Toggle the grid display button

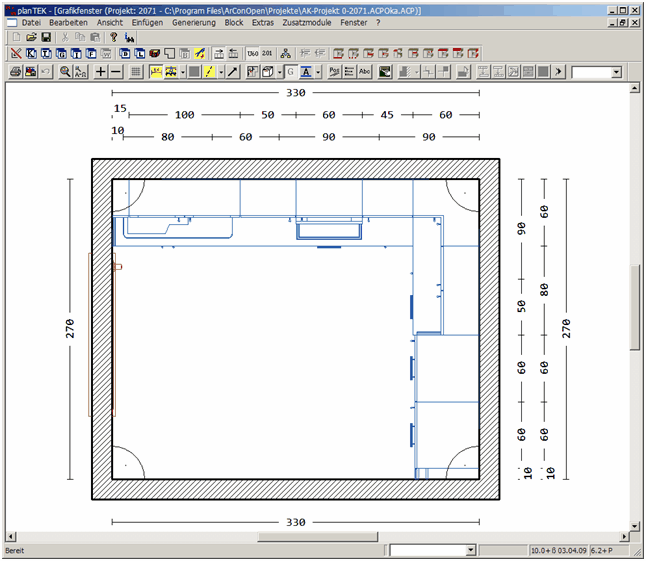pyautogui.click(x=137, y=72)
